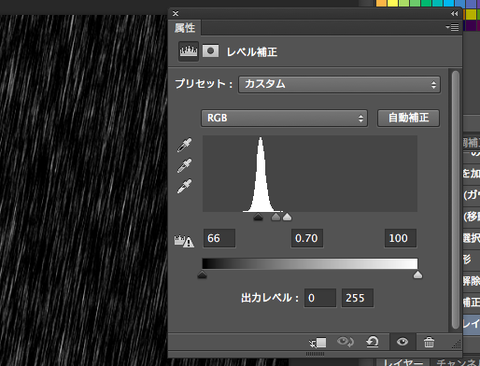Image resolution: width=480 pixels, height=366 pixels.
Task: Click the histogram warning recalculate icon
Action: click(184, 241)
